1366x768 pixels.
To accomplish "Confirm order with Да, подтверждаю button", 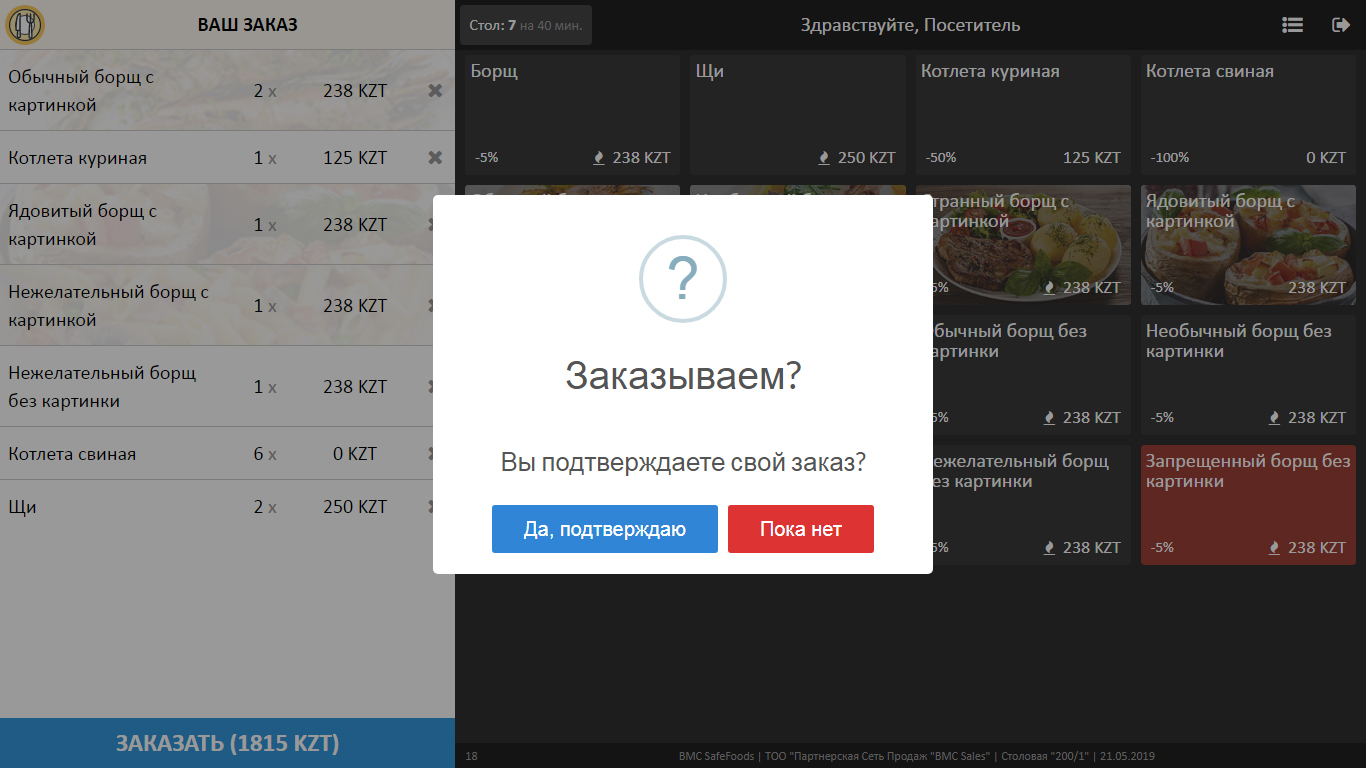I will point(604,529).
